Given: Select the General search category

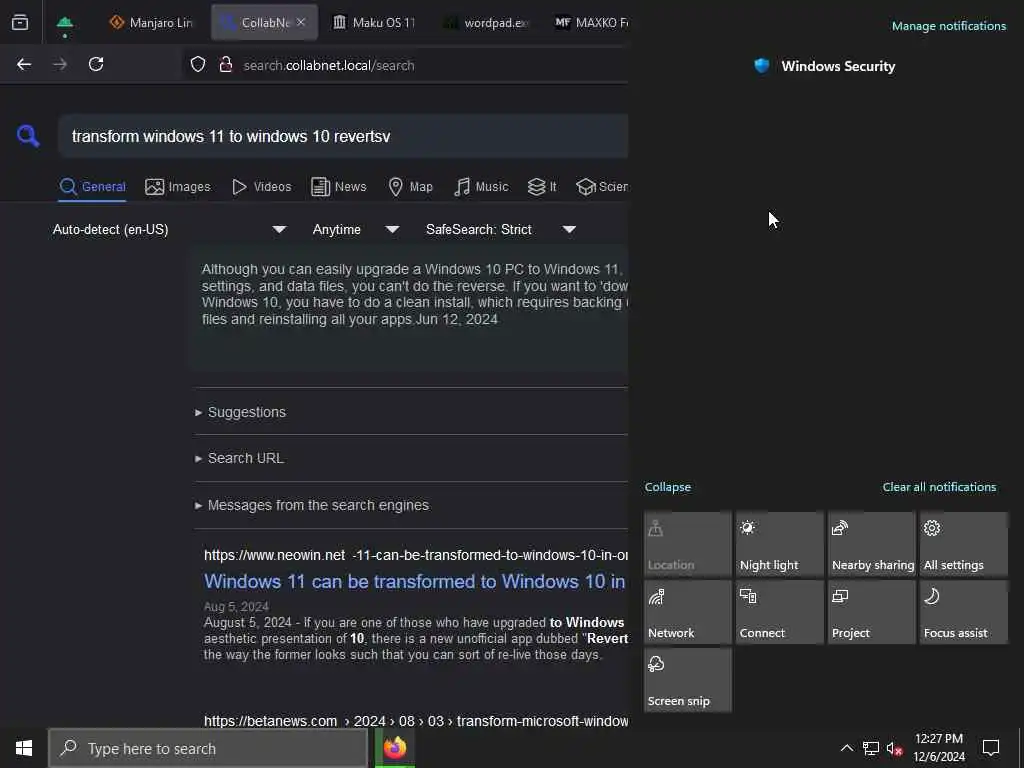Looking at the screenshot, I should tap(92, 187).
